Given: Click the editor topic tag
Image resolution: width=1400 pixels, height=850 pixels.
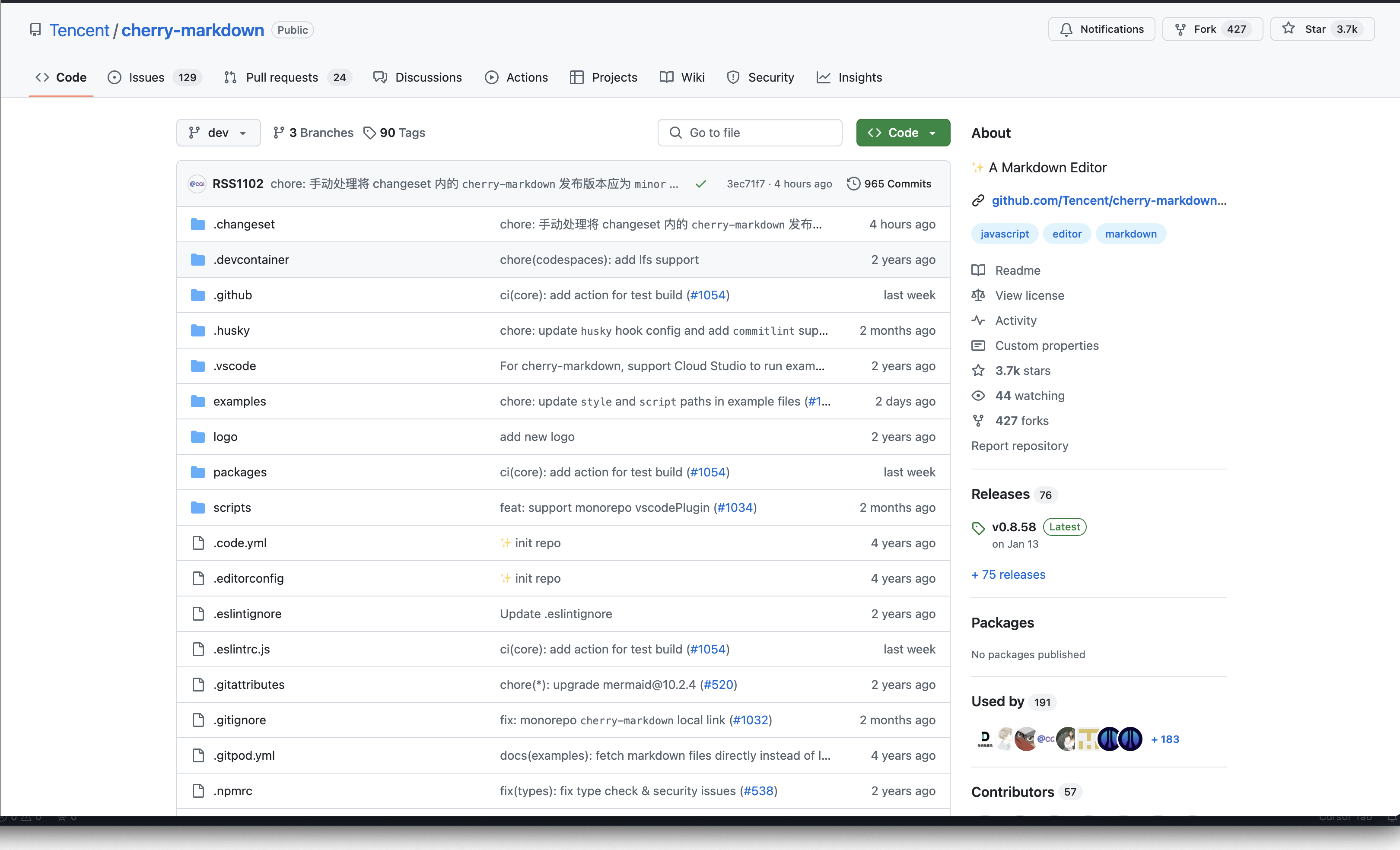Looking at the screenshot, I should point(1066,234).
